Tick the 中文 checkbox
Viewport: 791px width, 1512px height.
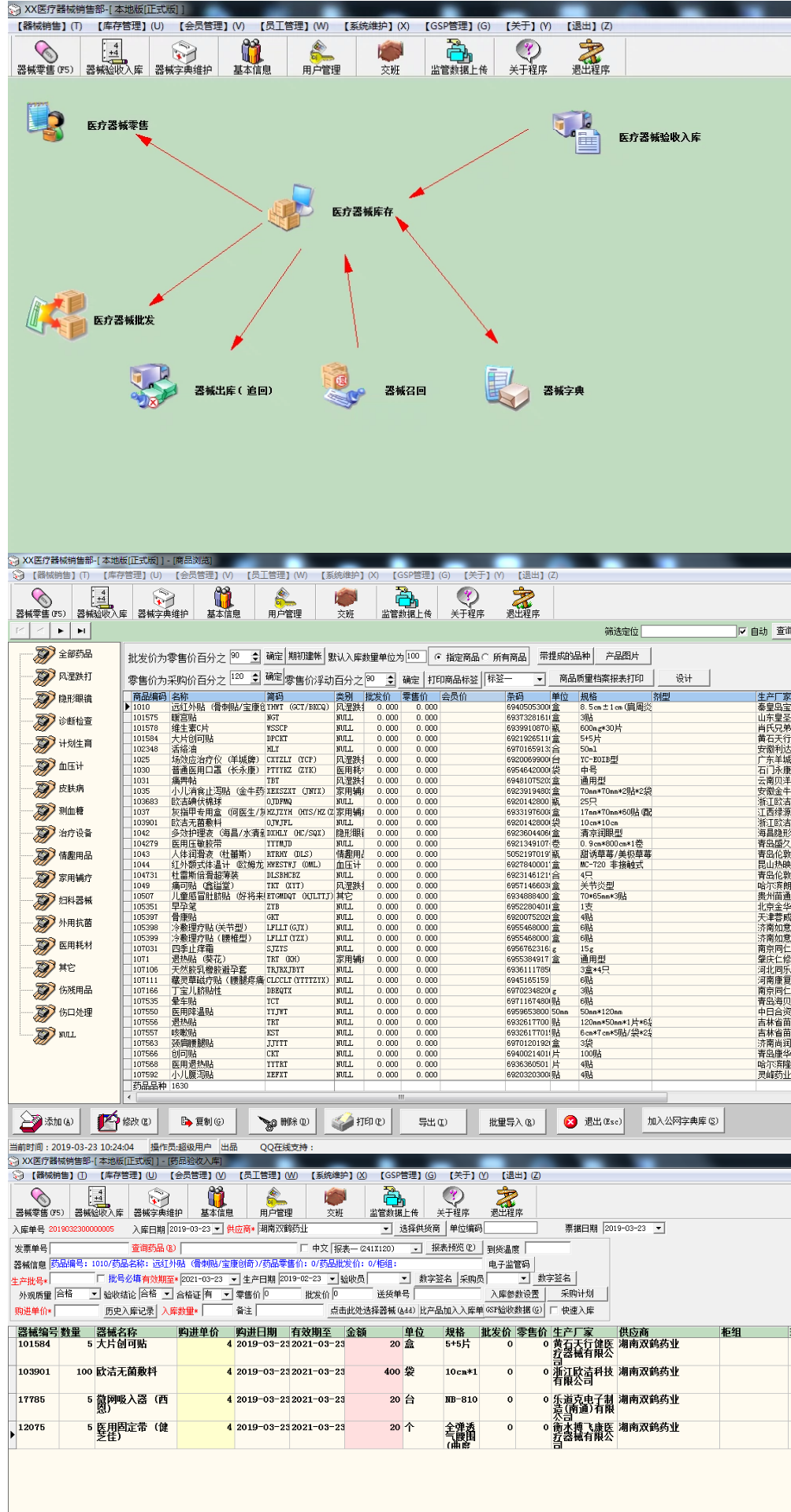(304, 1248)
